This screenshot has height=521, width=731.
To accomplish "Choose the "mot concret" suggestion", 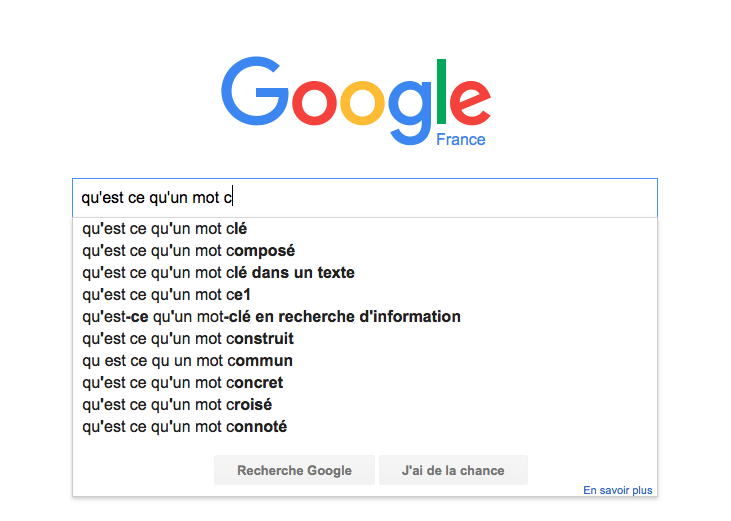I will (182, 382).
